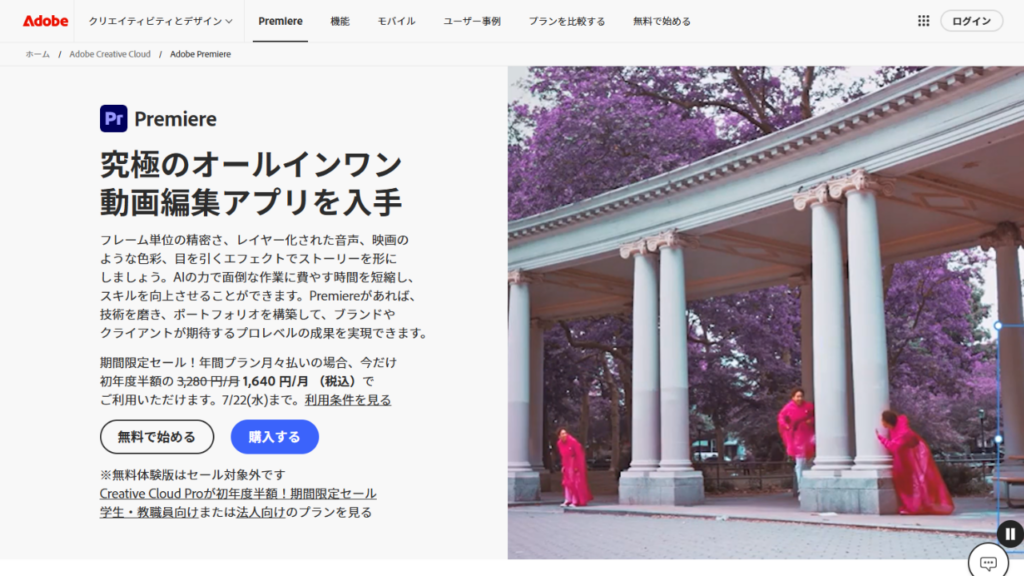Click the Premiere hero video image

coord(765,312)
